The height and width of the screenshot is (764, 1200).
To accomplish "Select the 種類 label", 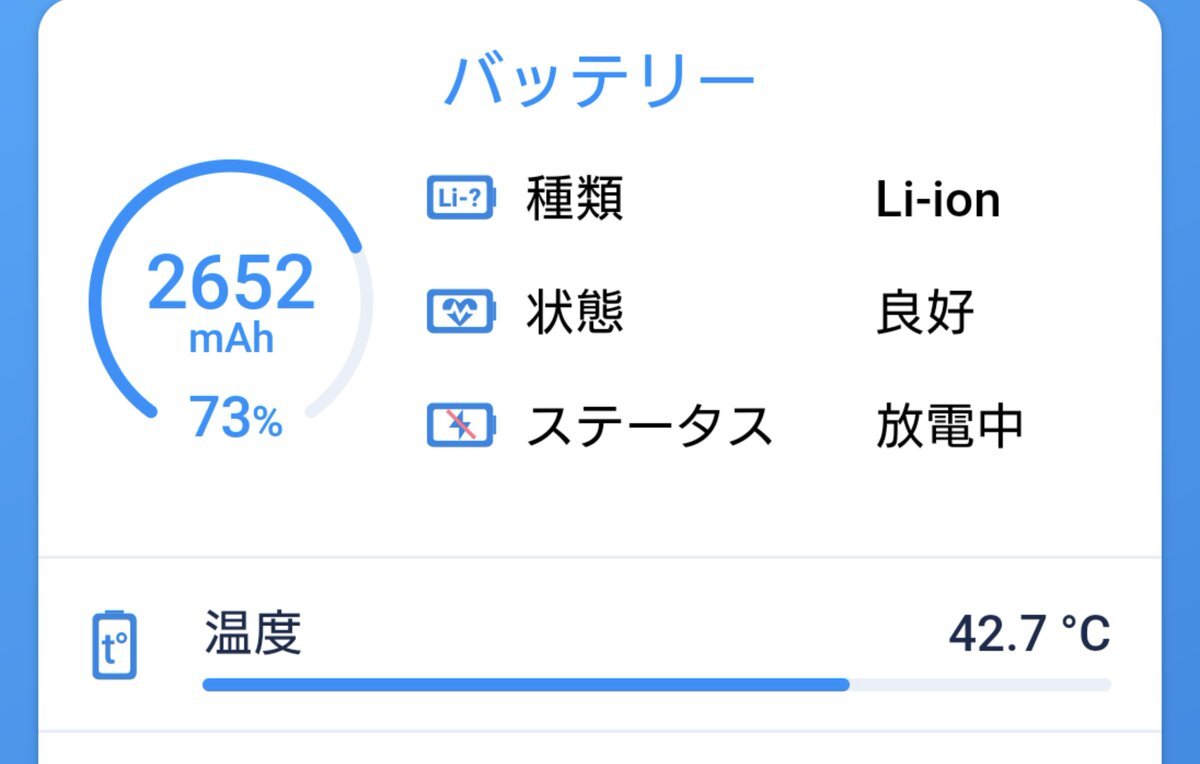I will pos(575,199).
